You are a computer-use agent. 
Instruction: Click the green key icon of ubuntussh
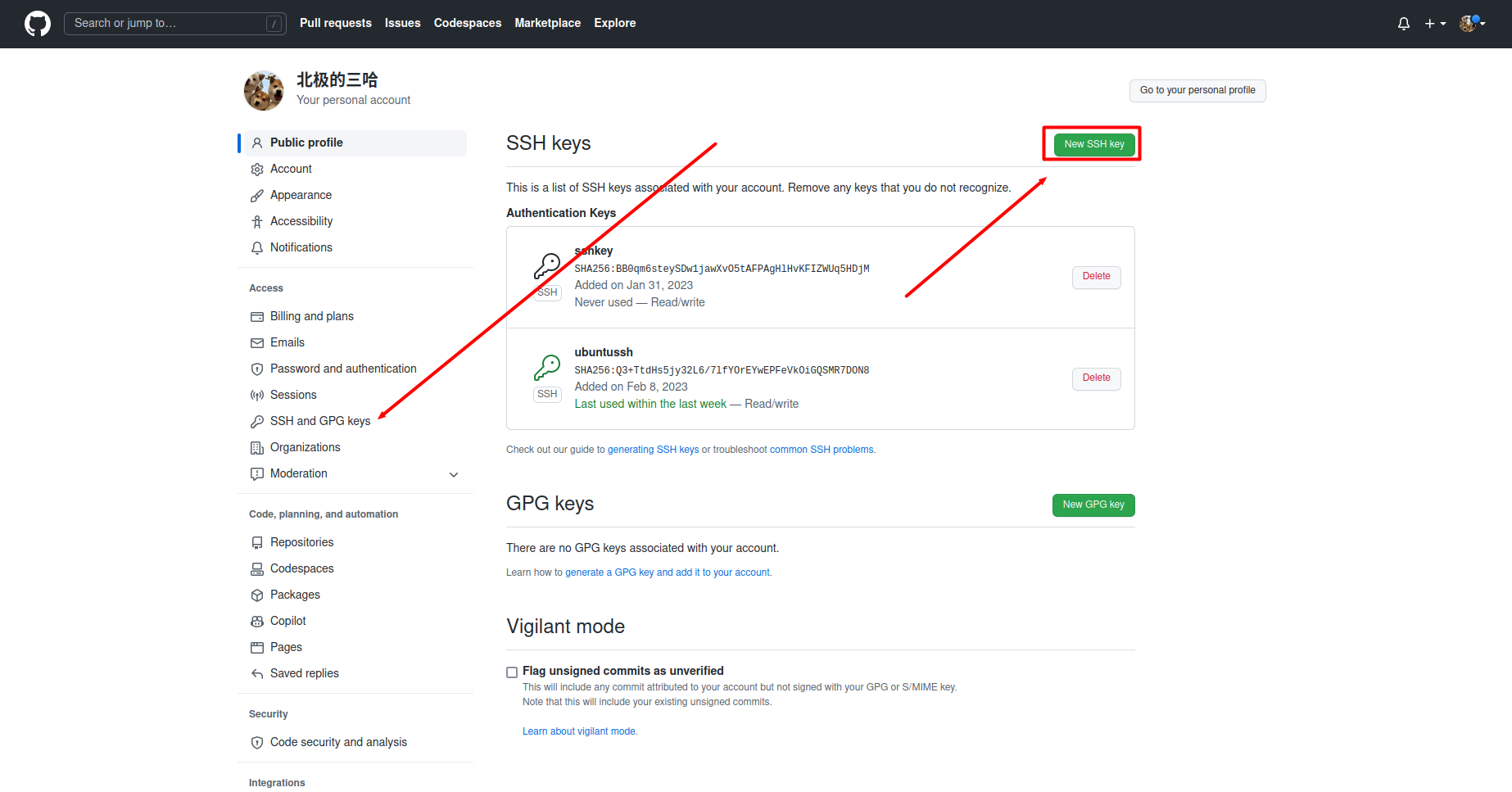[547, 368]
